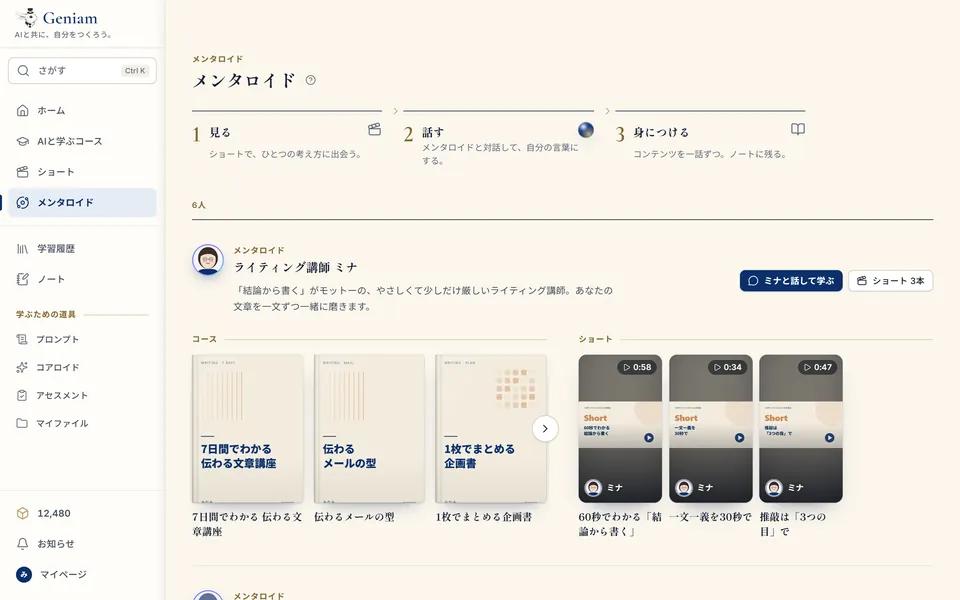Open ホーム in the sidebar

(82, 110)
